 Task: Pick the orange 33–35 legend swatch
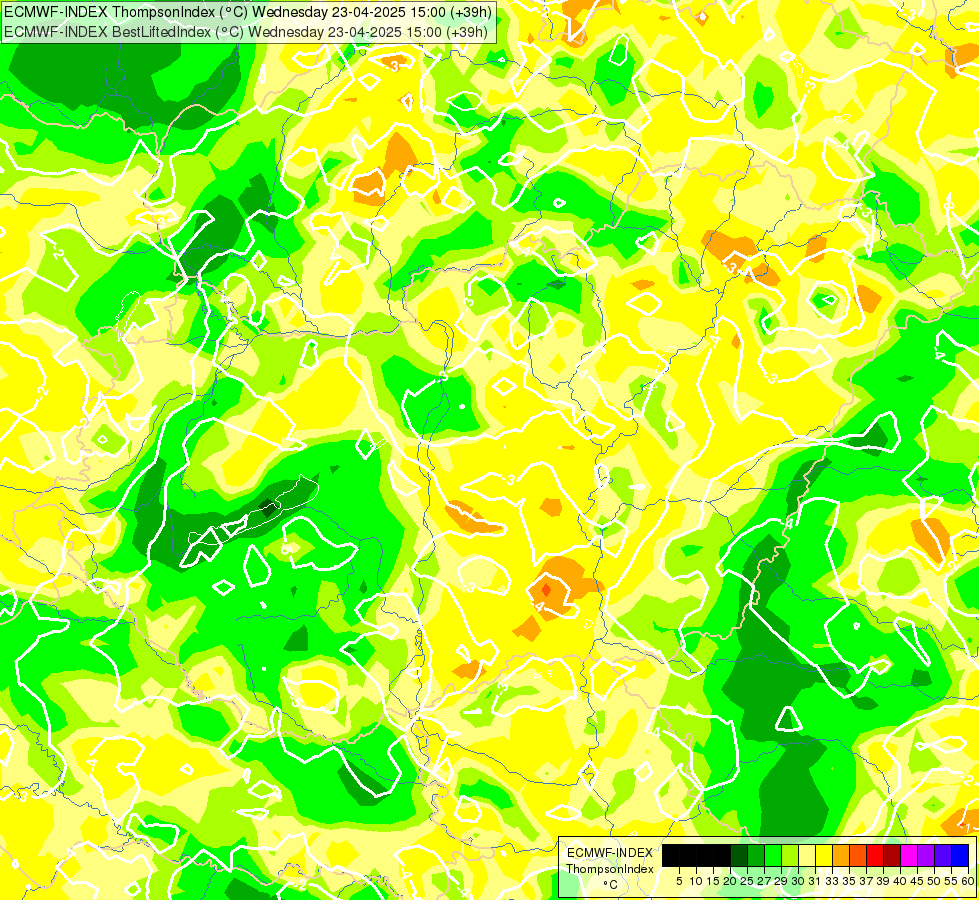pyautogui.click(x=840, y=856)
